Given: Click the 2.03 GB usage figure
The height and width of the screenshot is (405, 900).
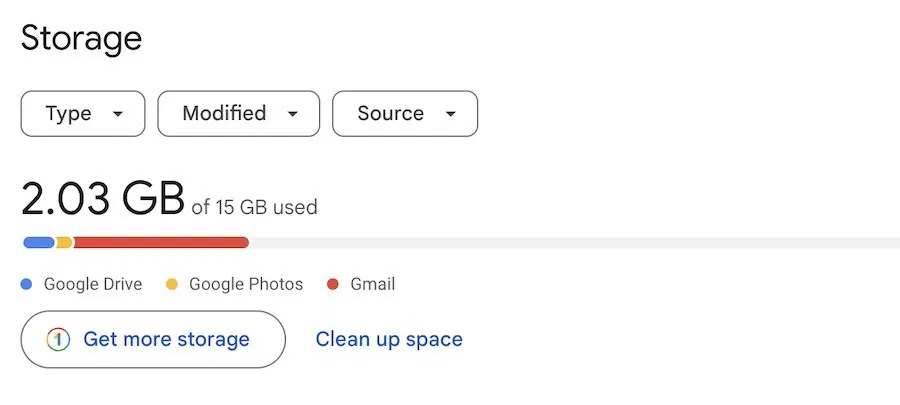Looking at the screenshot, I should tap(103, 199).
